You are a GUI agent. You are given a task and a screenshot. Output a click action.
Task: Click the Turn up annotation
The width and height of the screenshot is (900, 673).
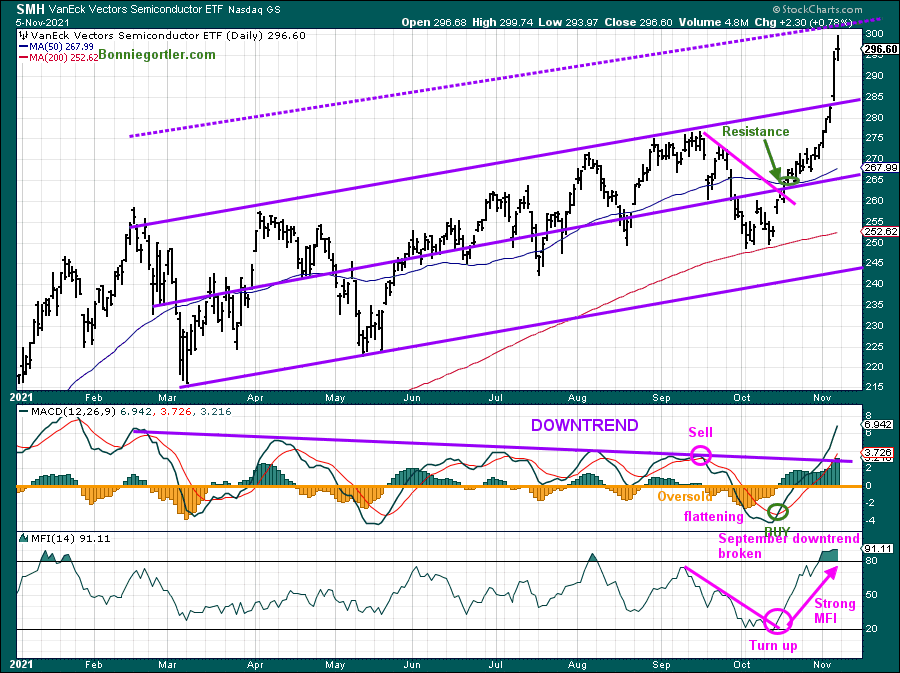tap(773, 645)
